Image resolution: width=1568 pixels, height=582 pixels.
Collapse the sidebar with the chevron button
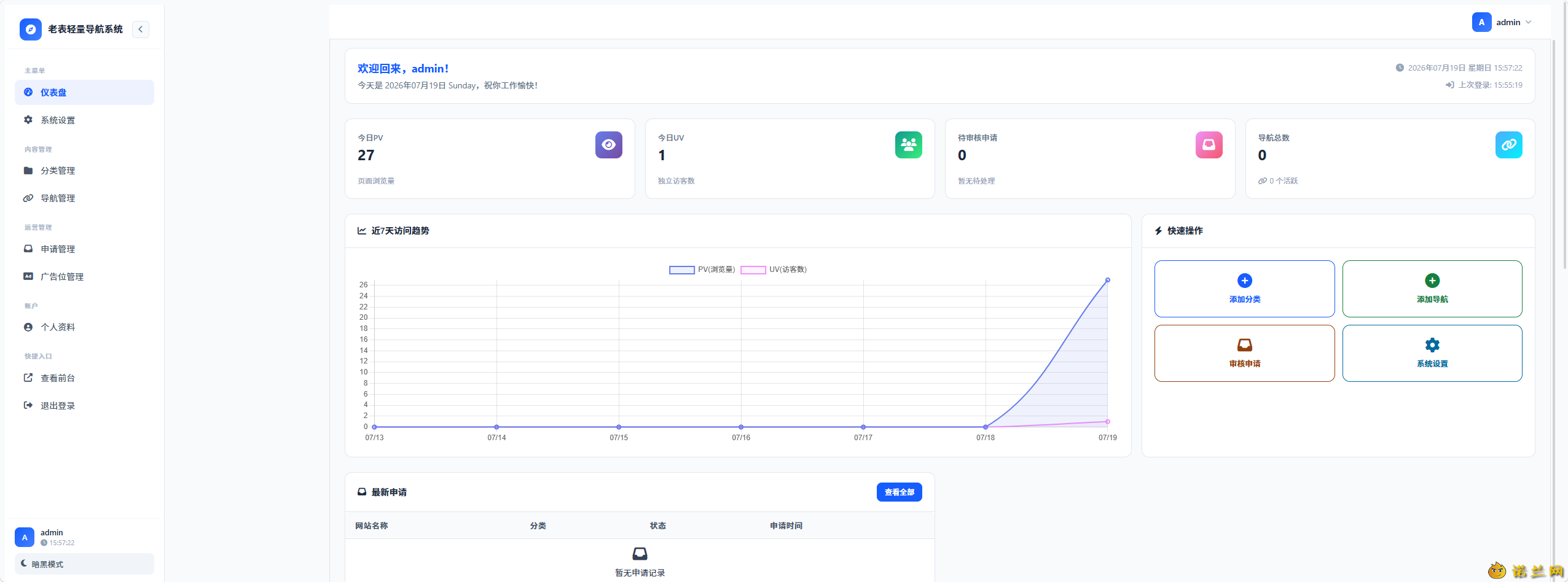[141, 29]
